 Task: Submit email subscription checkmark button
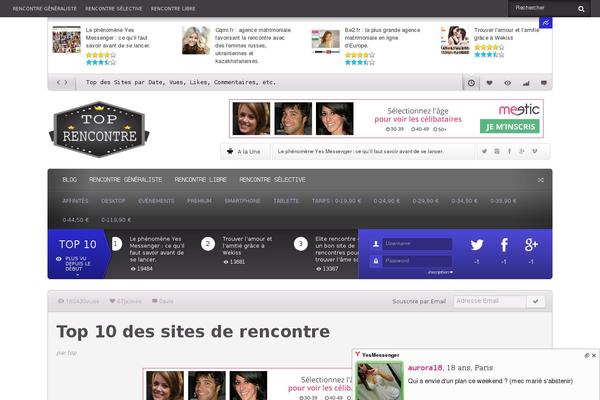click(x=535, y=301)
